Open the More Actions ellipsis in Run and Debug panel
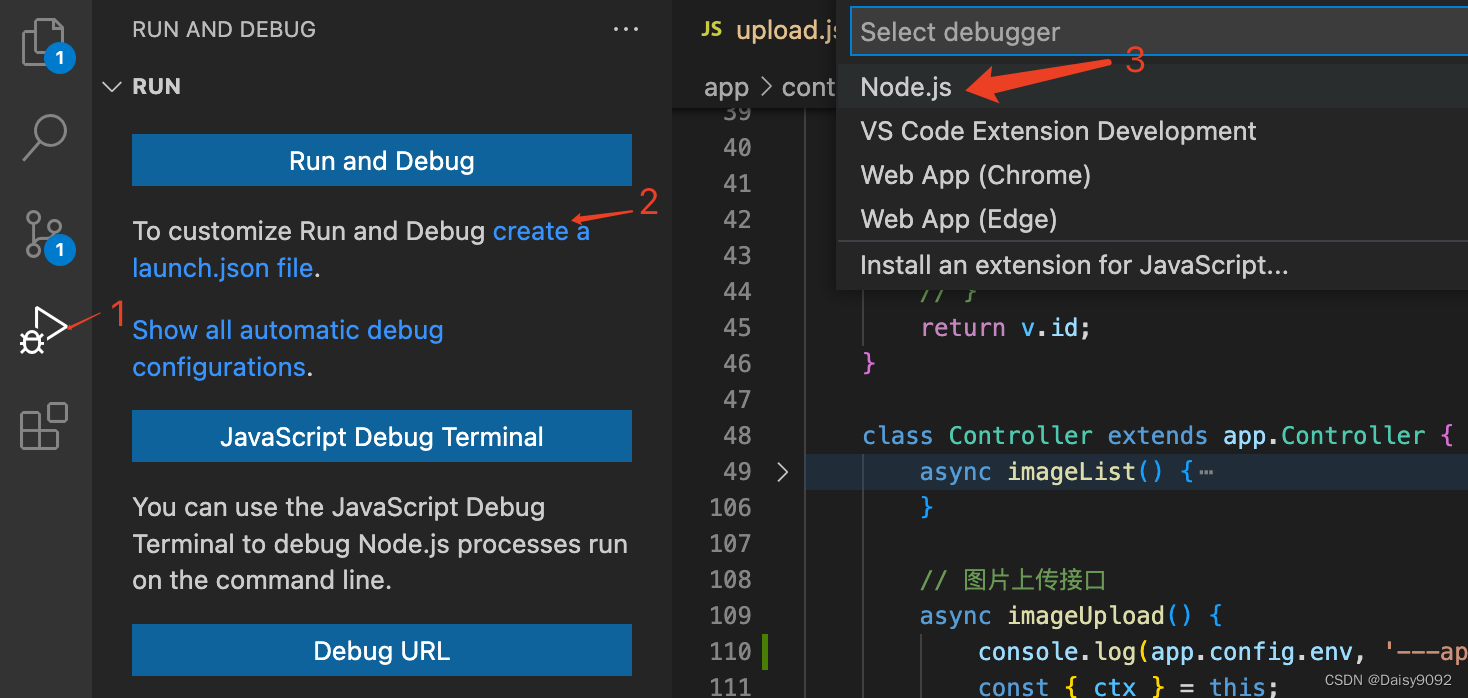The image size is (1468, 698). click(626, 29)
